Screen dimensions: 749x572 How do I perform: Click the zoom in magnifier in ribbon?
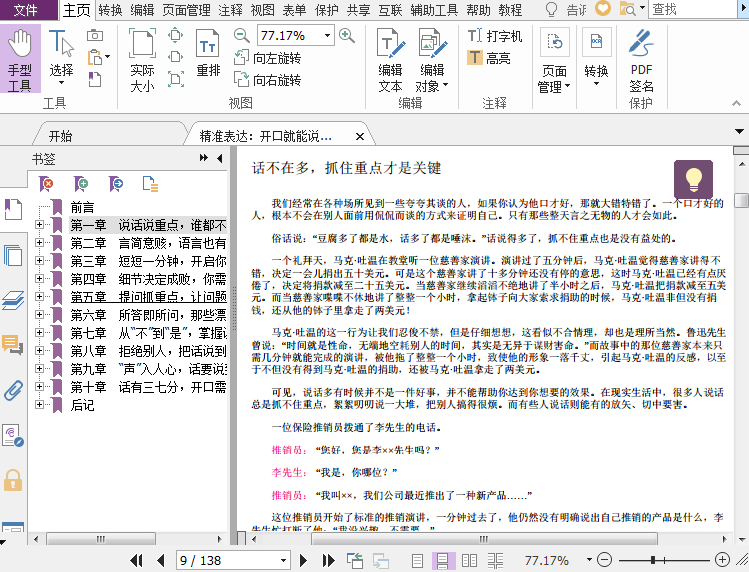(x=347, y=35)
